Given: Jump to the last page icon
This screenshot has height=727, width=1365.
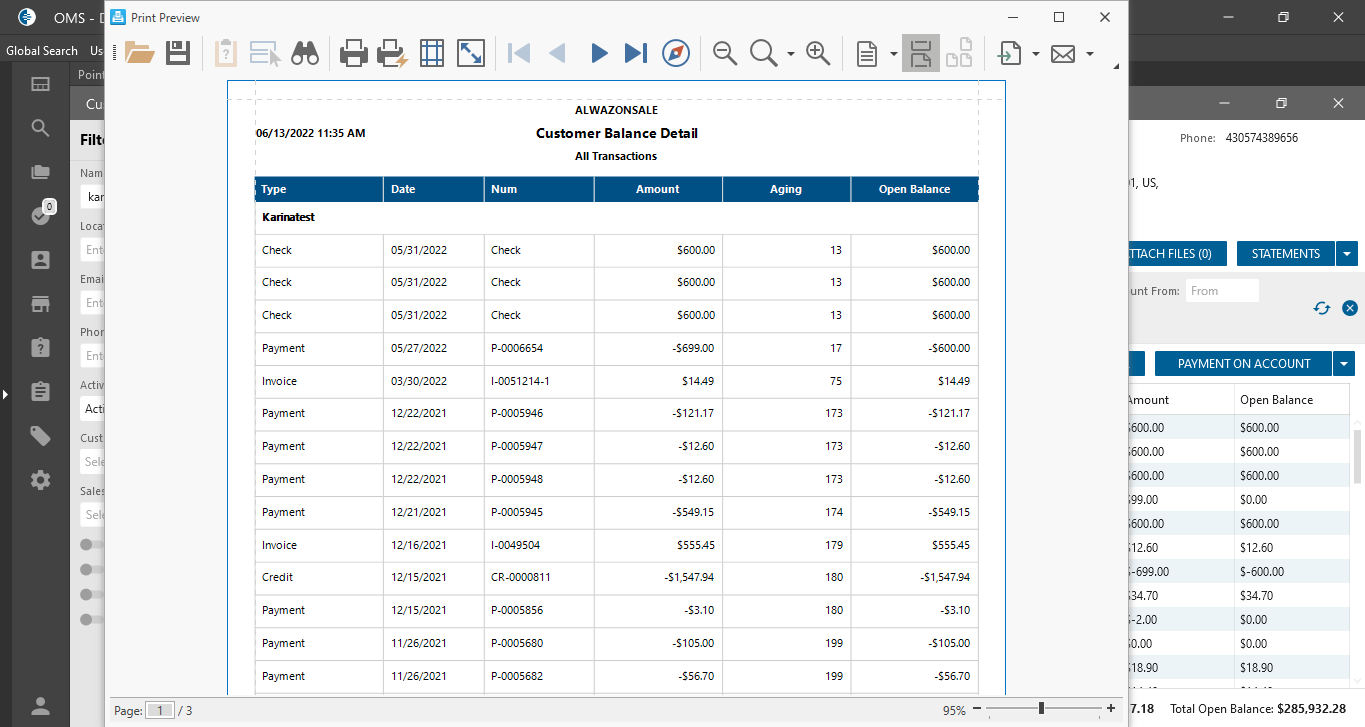Looking at the screenshot, I should pos(635,53).
